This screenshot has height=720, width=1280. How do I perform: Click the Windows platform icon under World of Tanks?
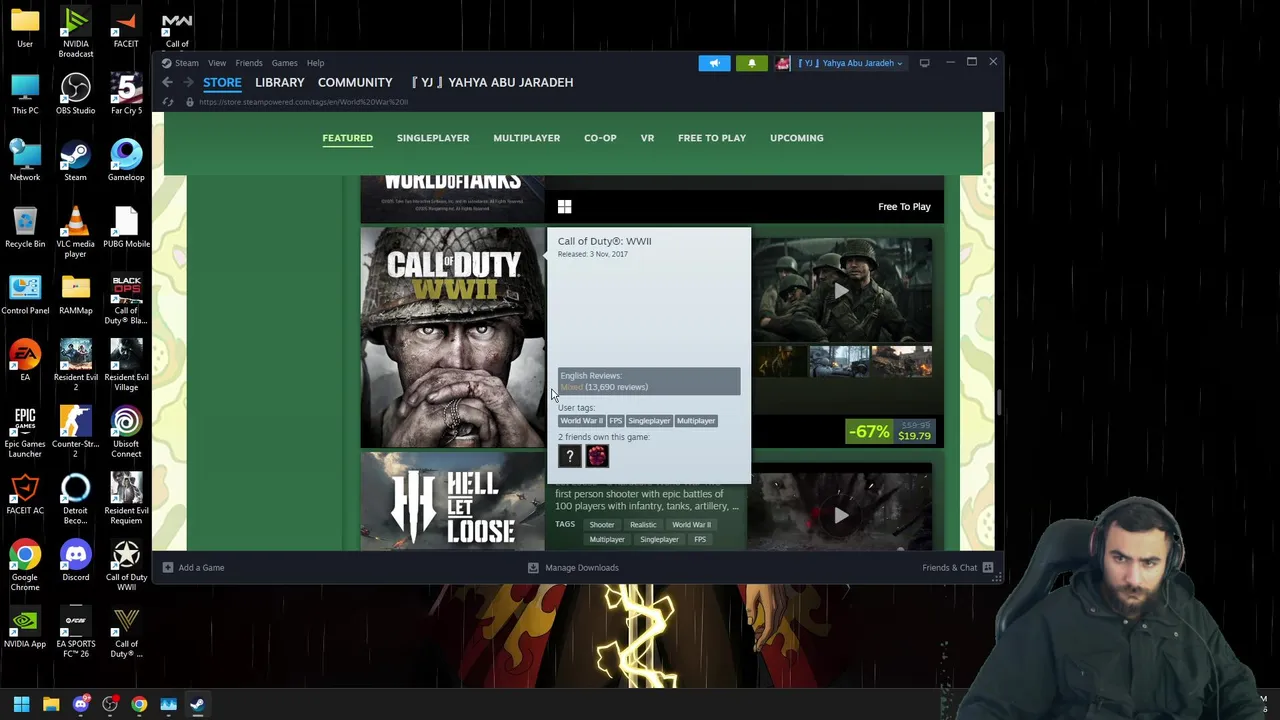tap(564, 206)
